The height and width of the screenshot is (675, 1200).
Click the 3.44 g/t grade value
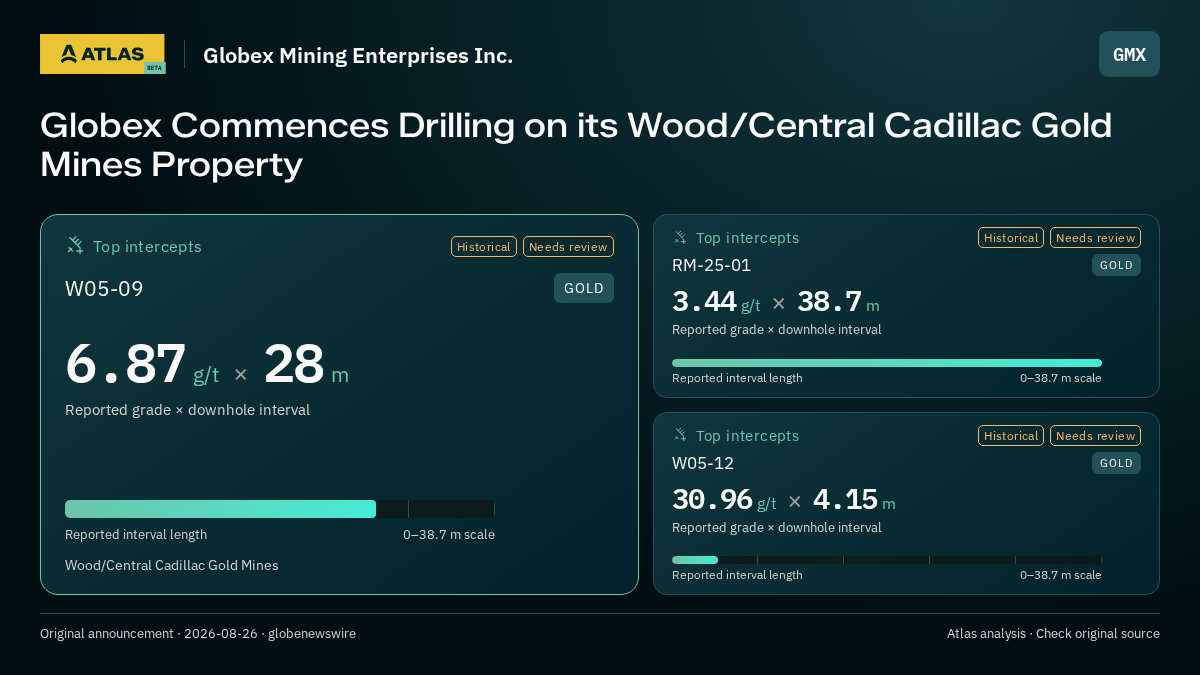click(x=716, y=301)
